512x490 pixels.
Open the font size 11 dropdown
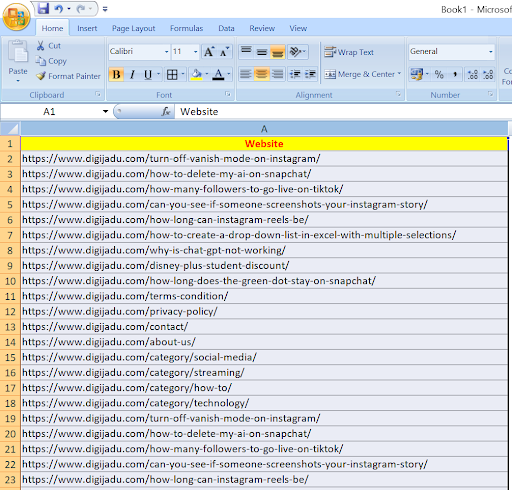pyautogui.click(x=195, y=52)
